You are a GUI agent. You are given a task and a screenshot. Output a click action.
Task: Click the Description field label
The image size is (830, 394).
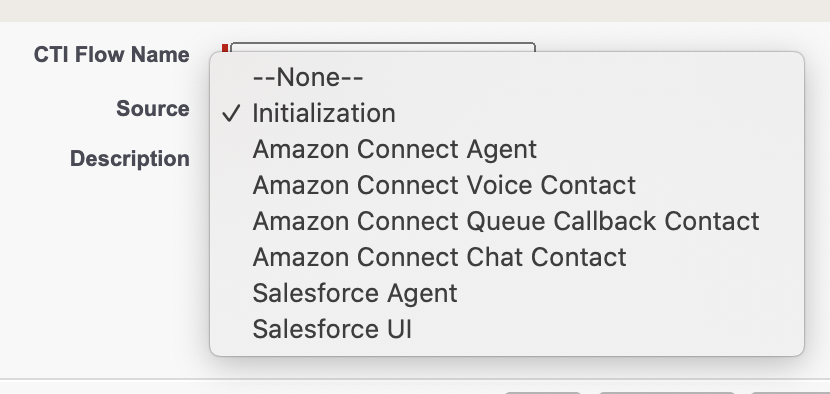point(130,158)
